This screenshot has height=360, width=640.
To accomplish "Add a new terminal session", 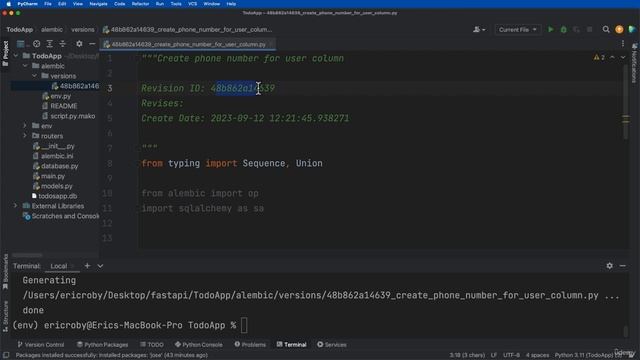I will (87, 266).
